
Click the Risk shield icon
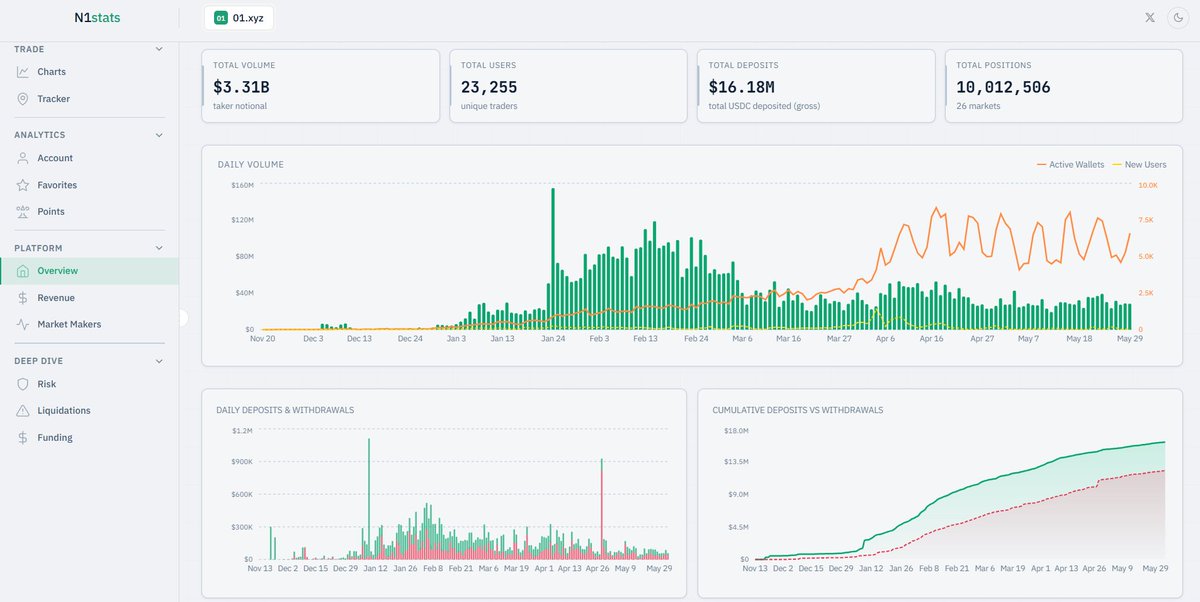click(23, 384)
